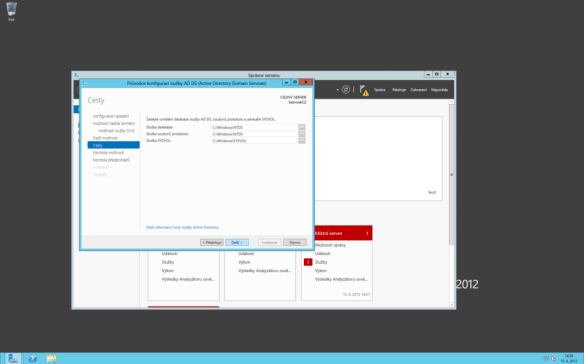This screenshot has width=584, height=364.
Task: Launch PowerShell from the taskbar
Action: (x=33, y=358)
